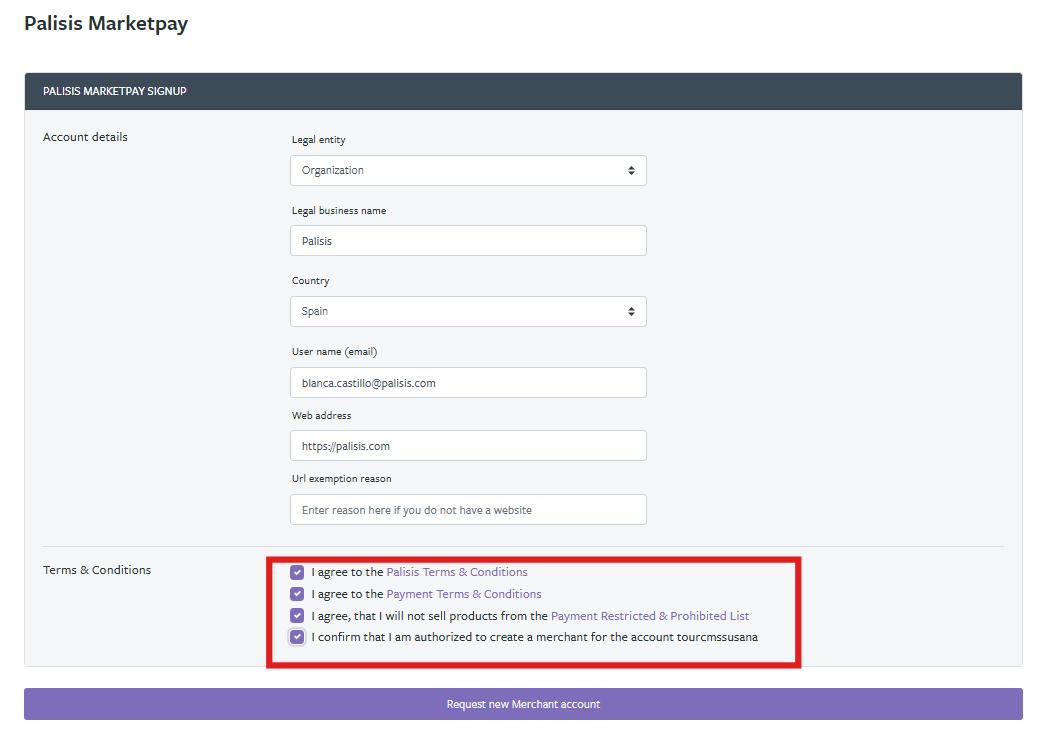Toggle the restricted products agreement checkbox
Viewport: 1045px width, 742px height.
(x=297, y=615)
